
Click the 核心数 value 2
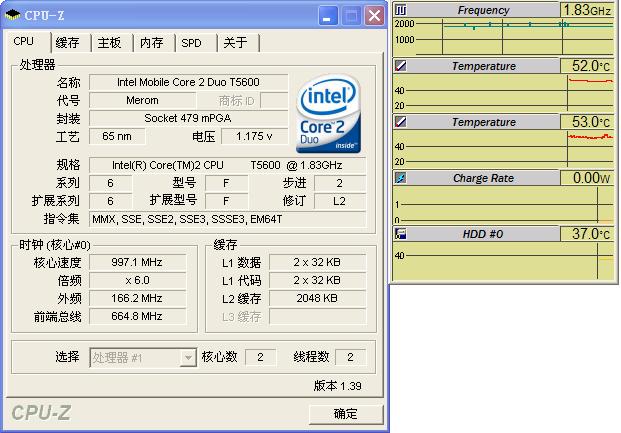(x=260, y=357)
